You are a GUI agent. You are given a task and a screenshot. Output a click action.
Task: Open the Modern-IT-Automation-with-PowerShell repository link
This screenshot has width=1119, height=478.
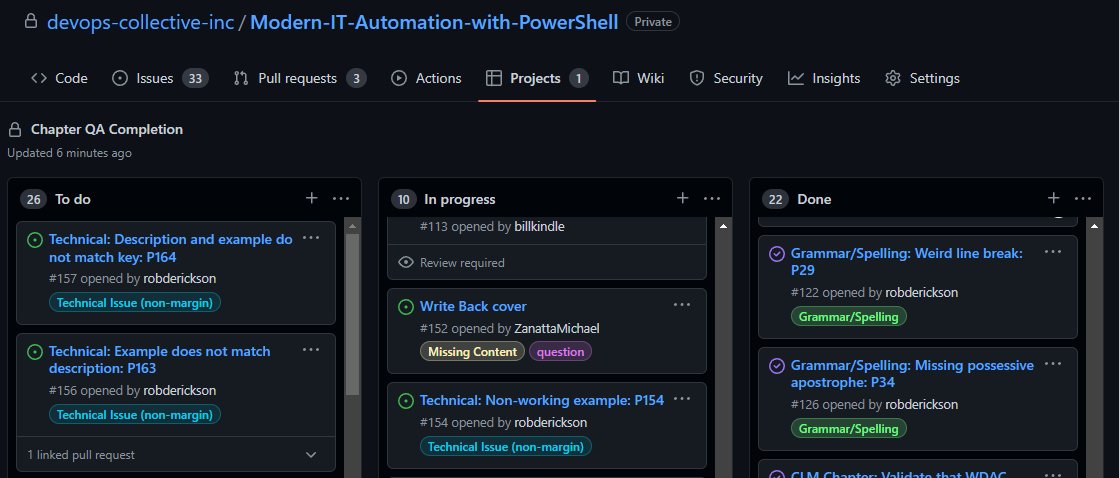tap(434, 22)
